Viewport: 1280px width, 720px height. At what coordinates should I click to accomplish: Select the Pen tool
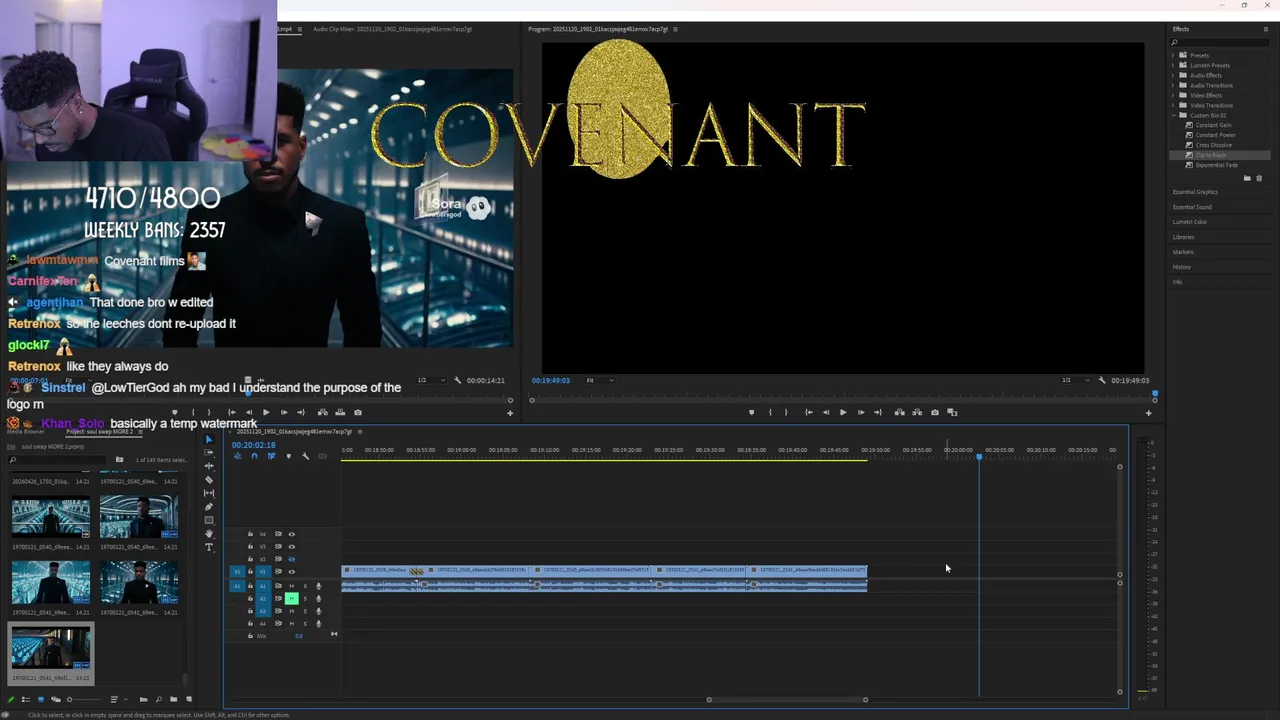[x=209, y=506]
